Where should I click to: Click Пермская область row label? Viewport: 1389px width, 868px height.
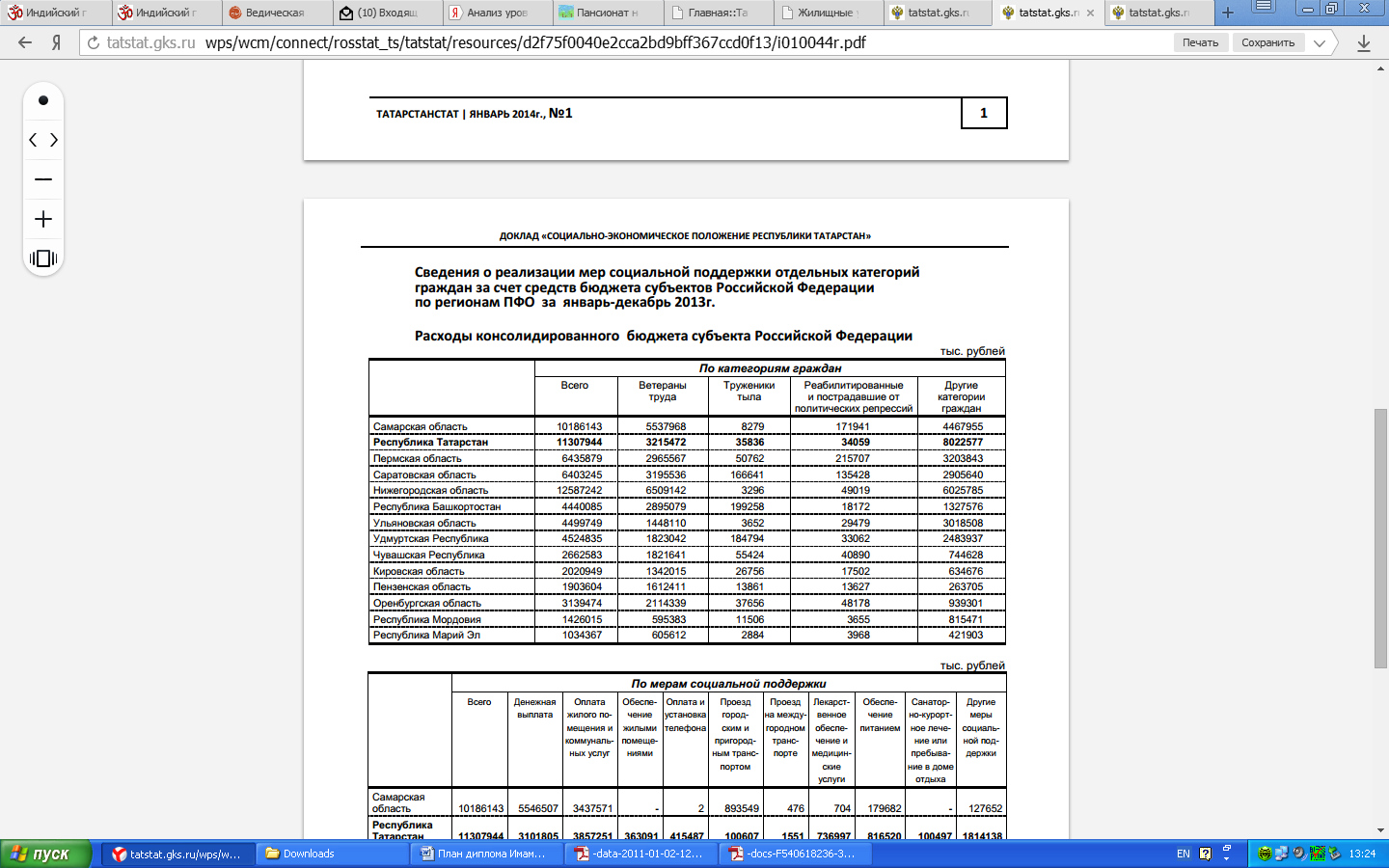click(418, 459)
